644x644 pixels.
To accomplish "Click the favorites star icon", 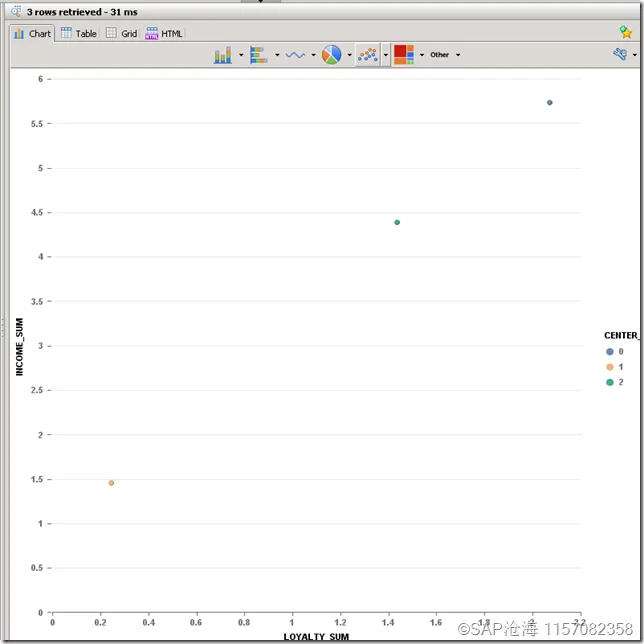I will click(x=626, y=32).
